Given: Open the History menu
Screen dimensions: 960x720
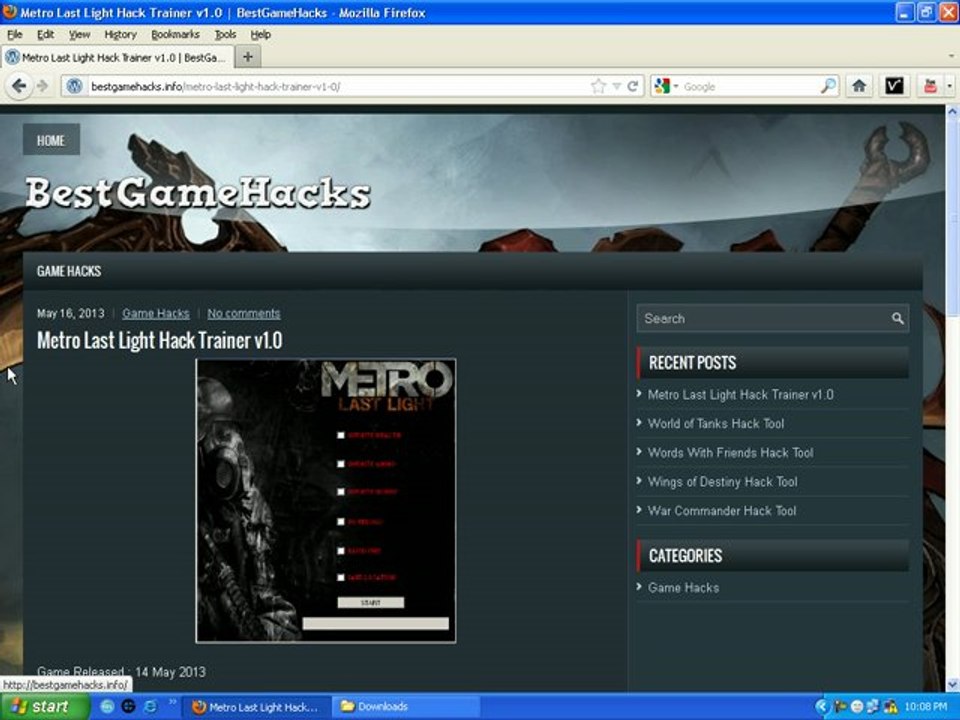Looking at the screenshot, I should (x=120, y=34).
